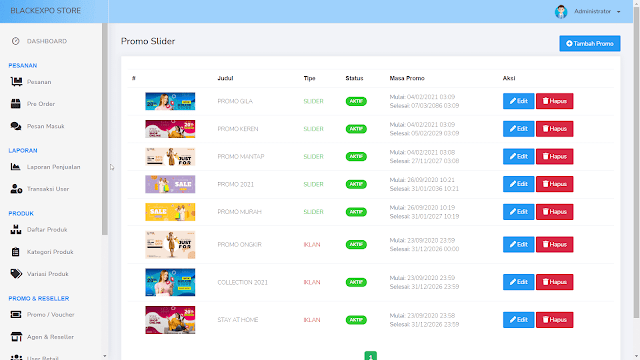Delete COLLECTION 2021 with Hapus
Viewport: 640px width, 360px height.
coord(554,282)
